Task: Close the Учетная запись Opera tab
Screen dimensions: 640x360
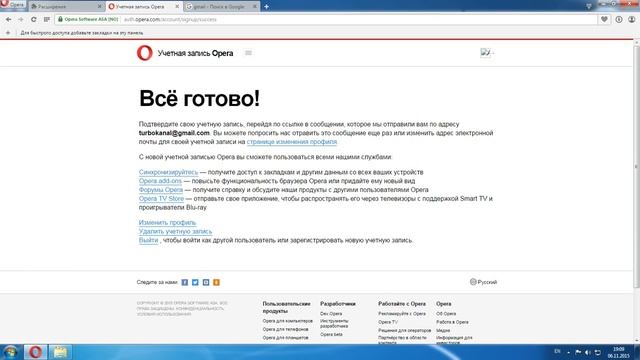Action: pos(177,7)
